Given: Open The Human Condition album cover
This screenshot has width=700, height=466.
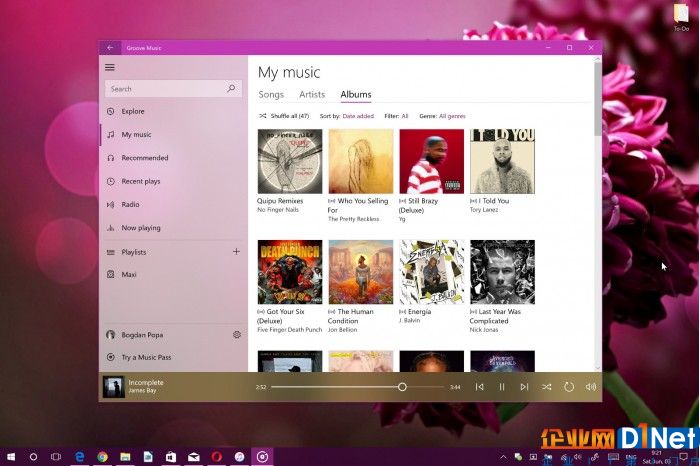Looking at the screenshot, I should (361, 272).
